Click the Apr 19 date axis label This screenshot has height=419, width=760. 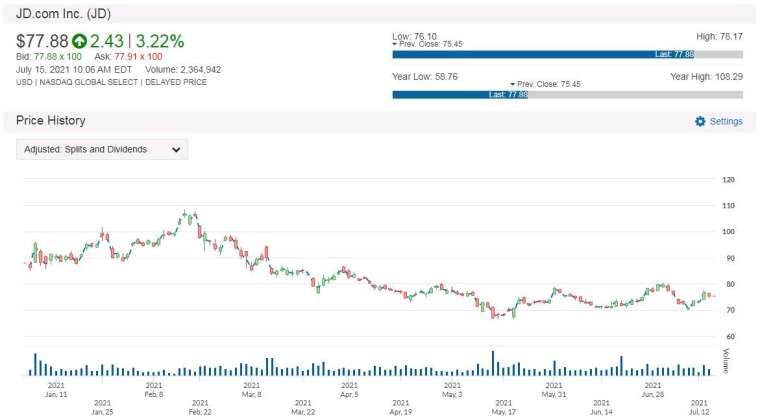[401, 407]
